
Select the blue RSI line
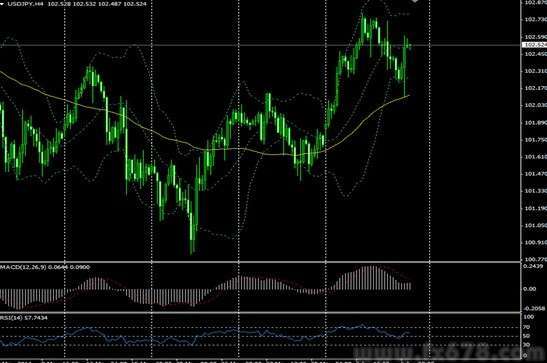(x=206, y=335)
